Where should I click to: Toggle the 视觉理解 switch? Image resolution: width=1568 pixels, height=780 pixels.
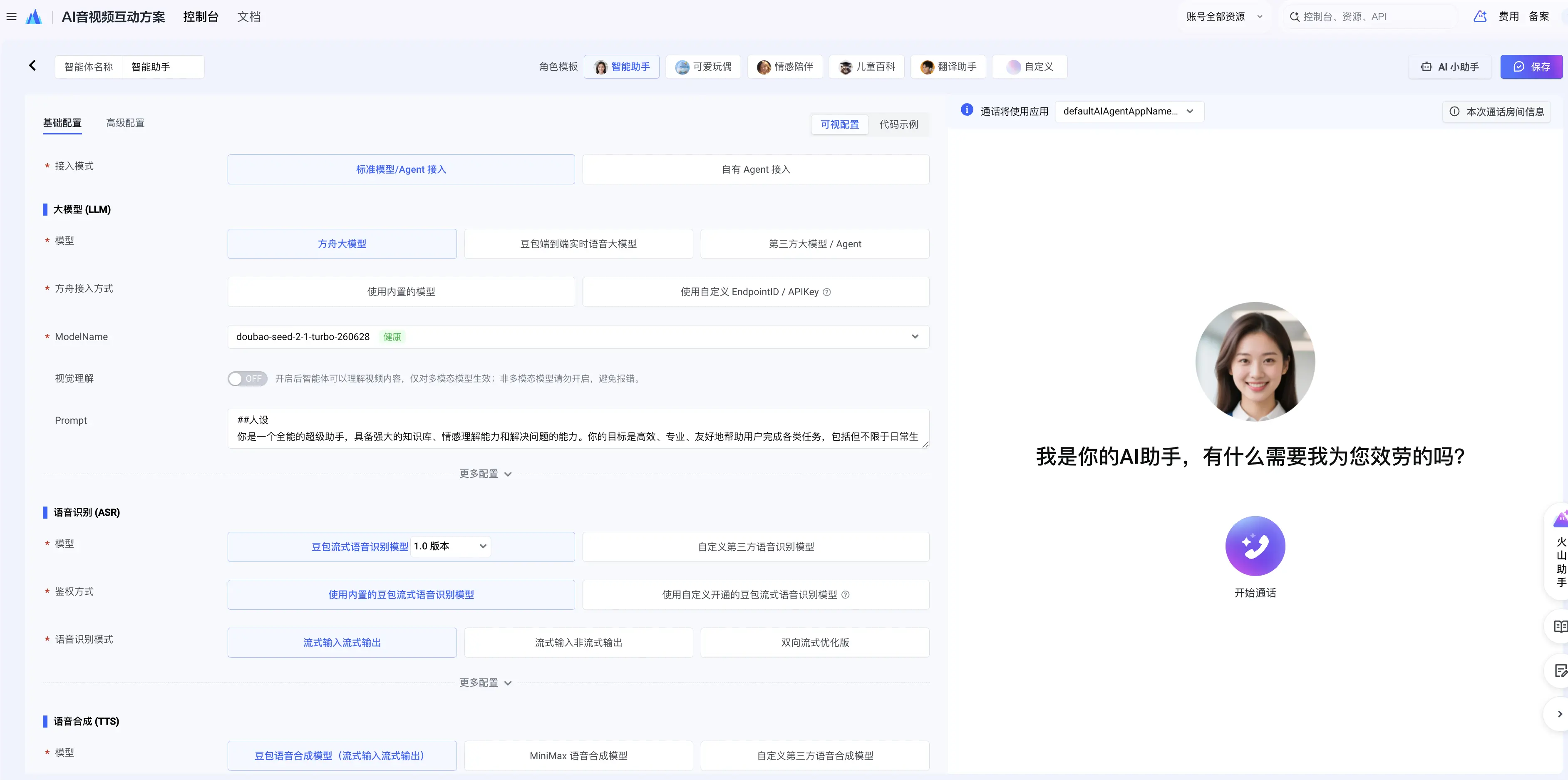pos(247,379)
